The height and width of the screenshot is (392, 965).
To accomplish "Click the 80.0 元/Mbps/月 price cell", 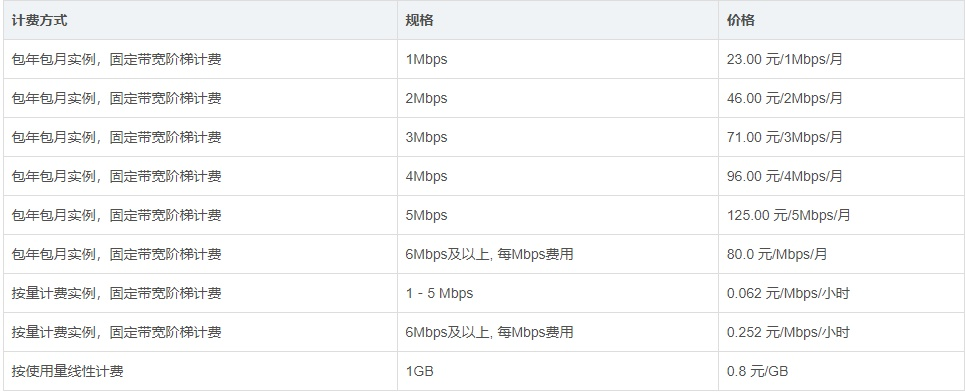I will click(841, 254).
